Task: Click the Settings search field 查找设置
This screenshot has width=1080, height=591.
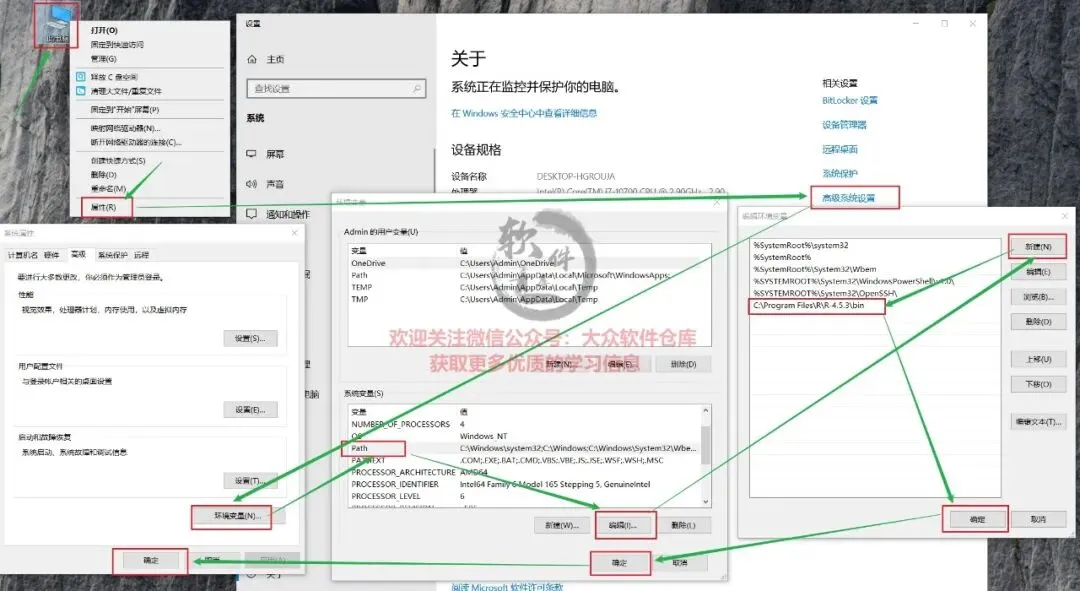Action: click(336, 88)
